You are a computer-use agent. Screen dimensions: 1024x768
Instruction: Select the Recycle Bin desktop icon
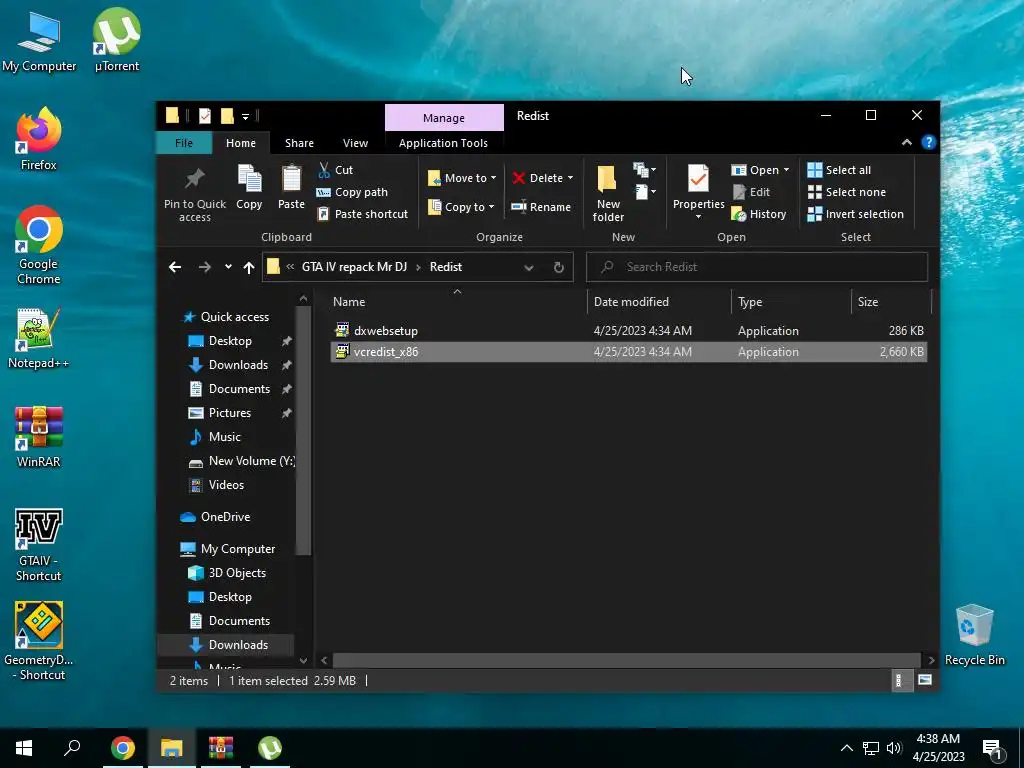[x=974, y=635]
